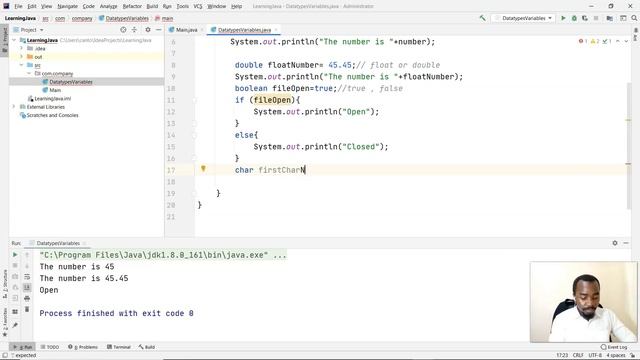Open the Problems tool window button

tap(83, 347)
